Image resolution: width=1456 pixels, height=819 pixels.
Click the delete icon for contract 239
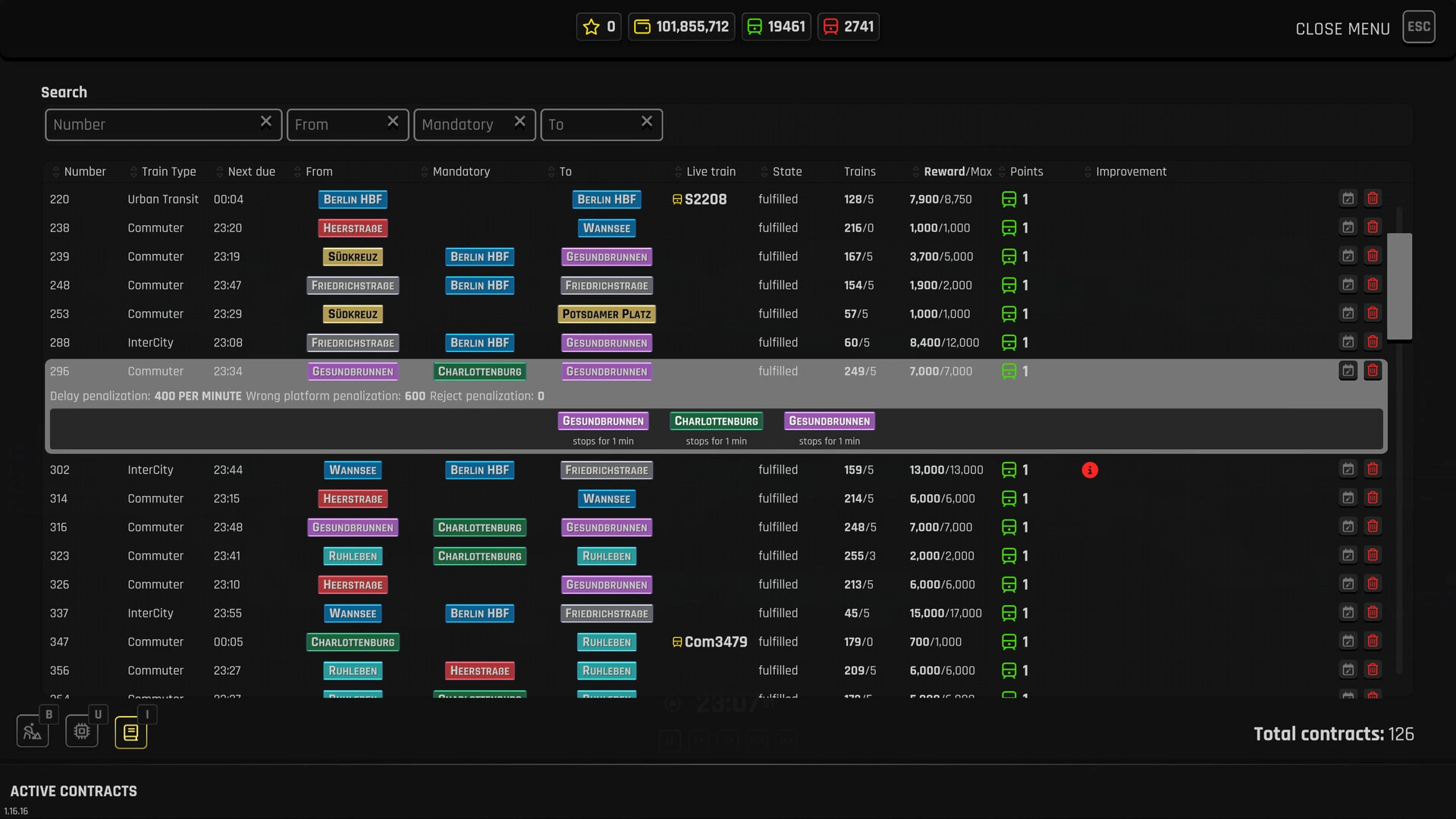(x=1373, y=256)
